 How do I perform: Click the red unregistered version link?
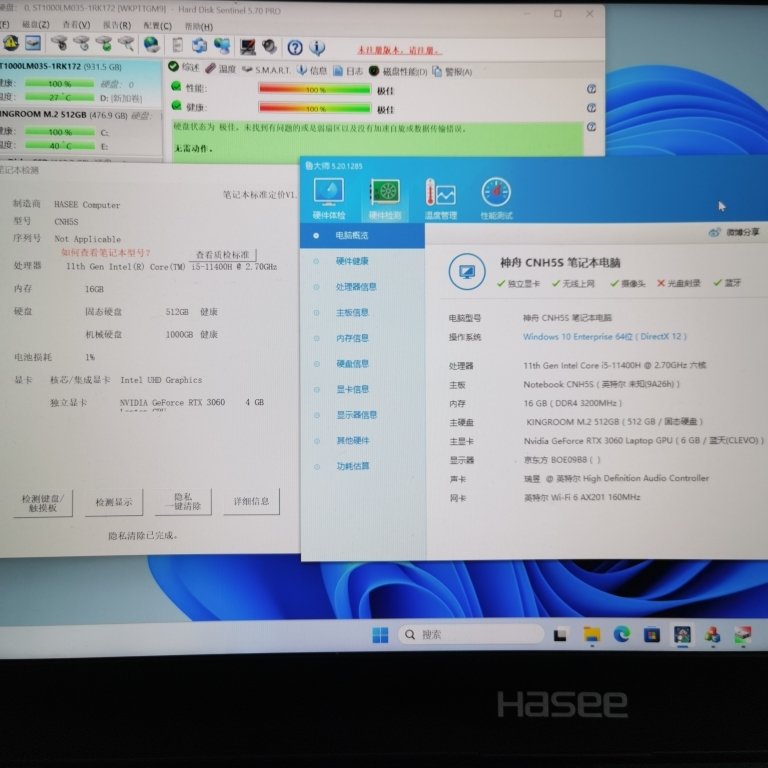[399, 50]
